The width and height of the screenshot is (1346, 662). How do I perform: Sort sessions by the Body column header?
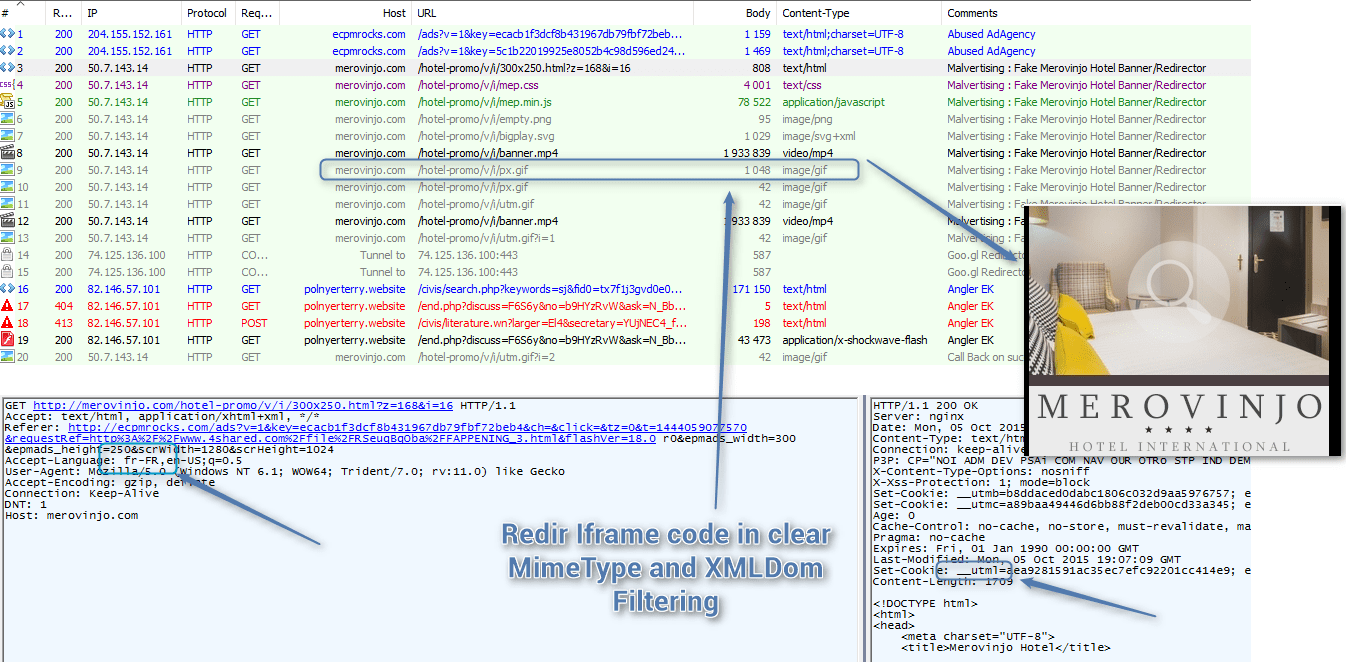(x=734, y=13)
